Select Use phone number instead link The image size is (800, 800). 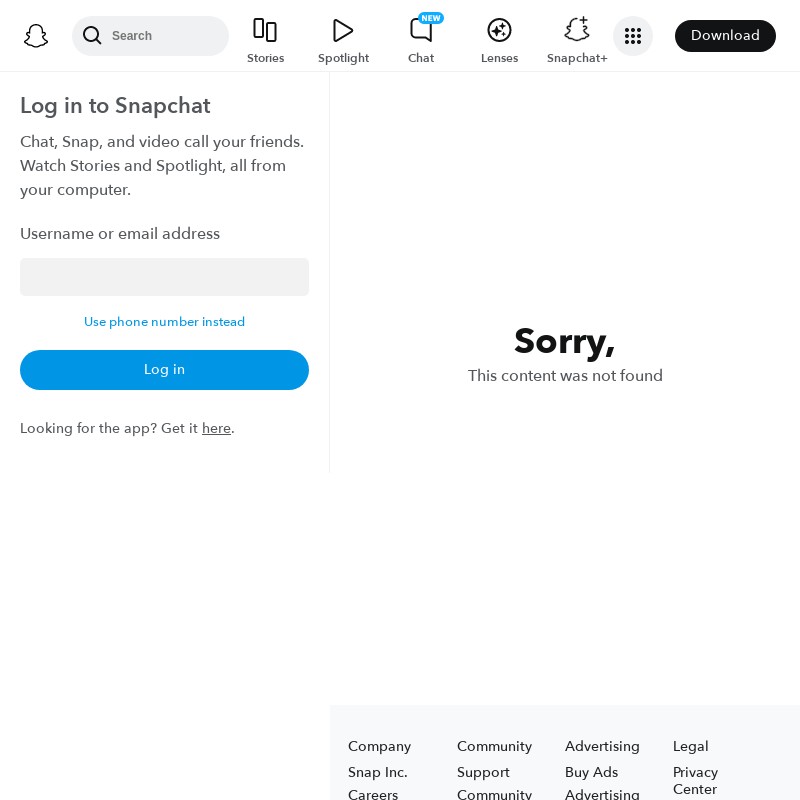click(164, 322)
